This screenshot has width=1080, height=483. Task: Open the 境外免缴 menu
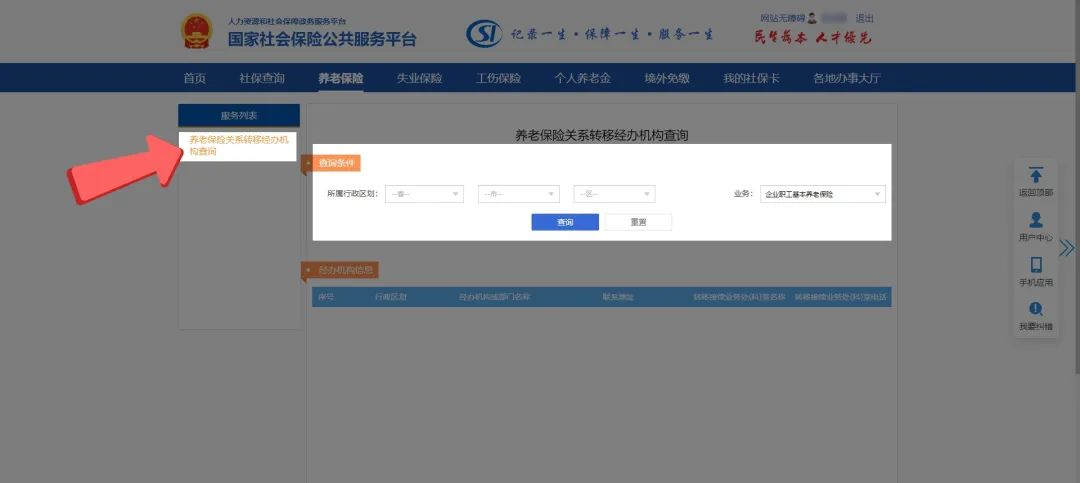pyautogui.click(x=667, y=78)
